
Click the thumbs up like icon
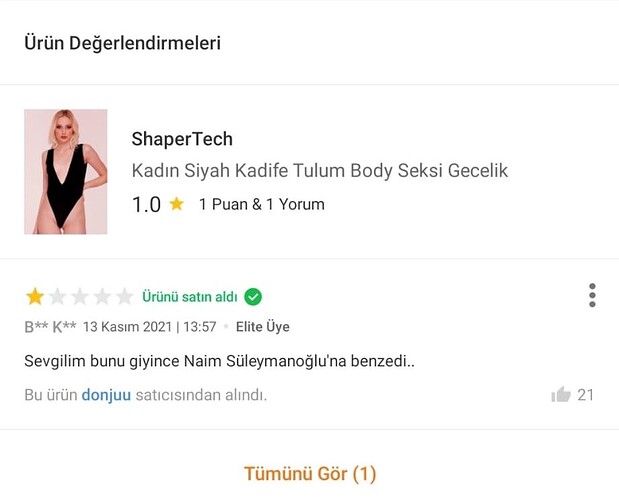pyautogui.click(x=560, y=395)
